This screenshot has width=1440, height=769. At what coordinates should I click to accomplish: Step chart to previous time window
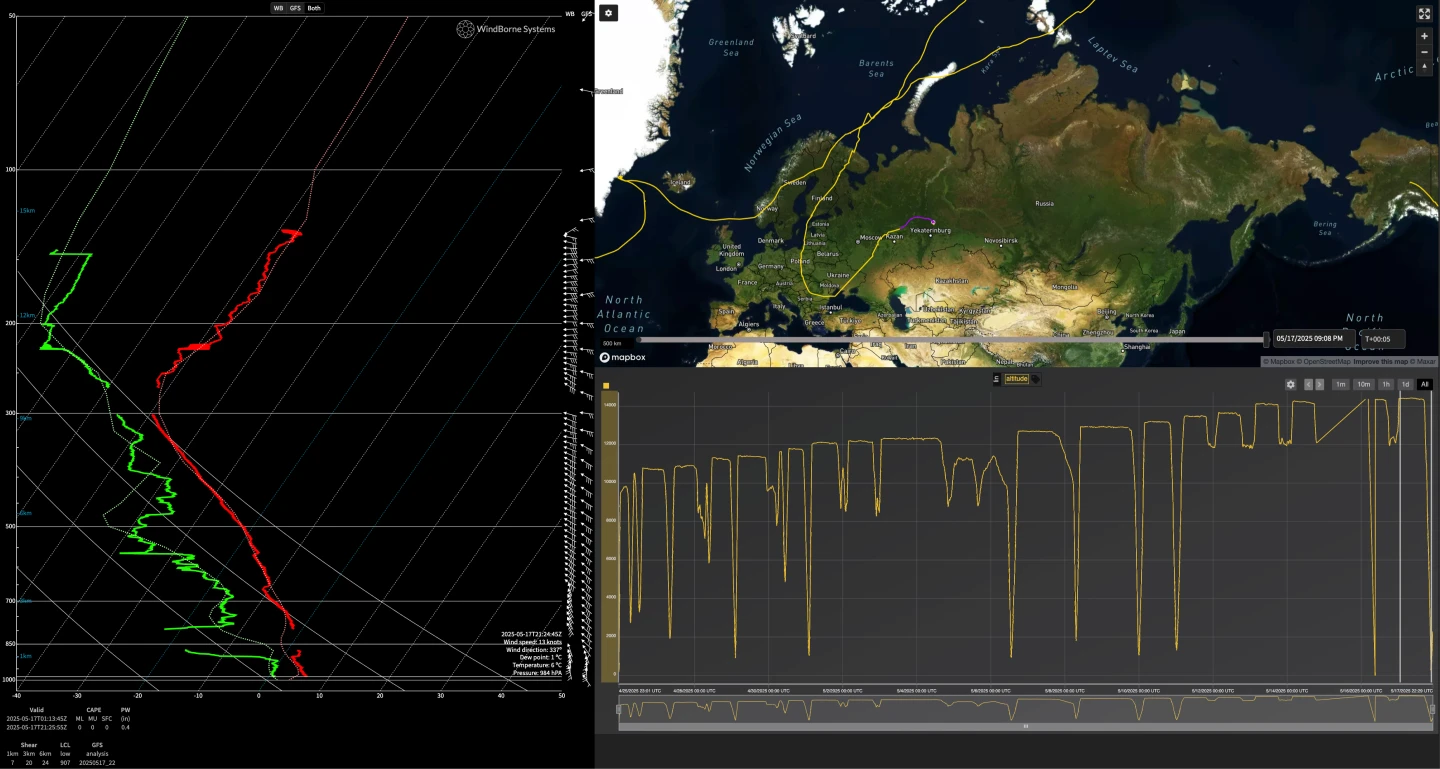pos(1308,384)
